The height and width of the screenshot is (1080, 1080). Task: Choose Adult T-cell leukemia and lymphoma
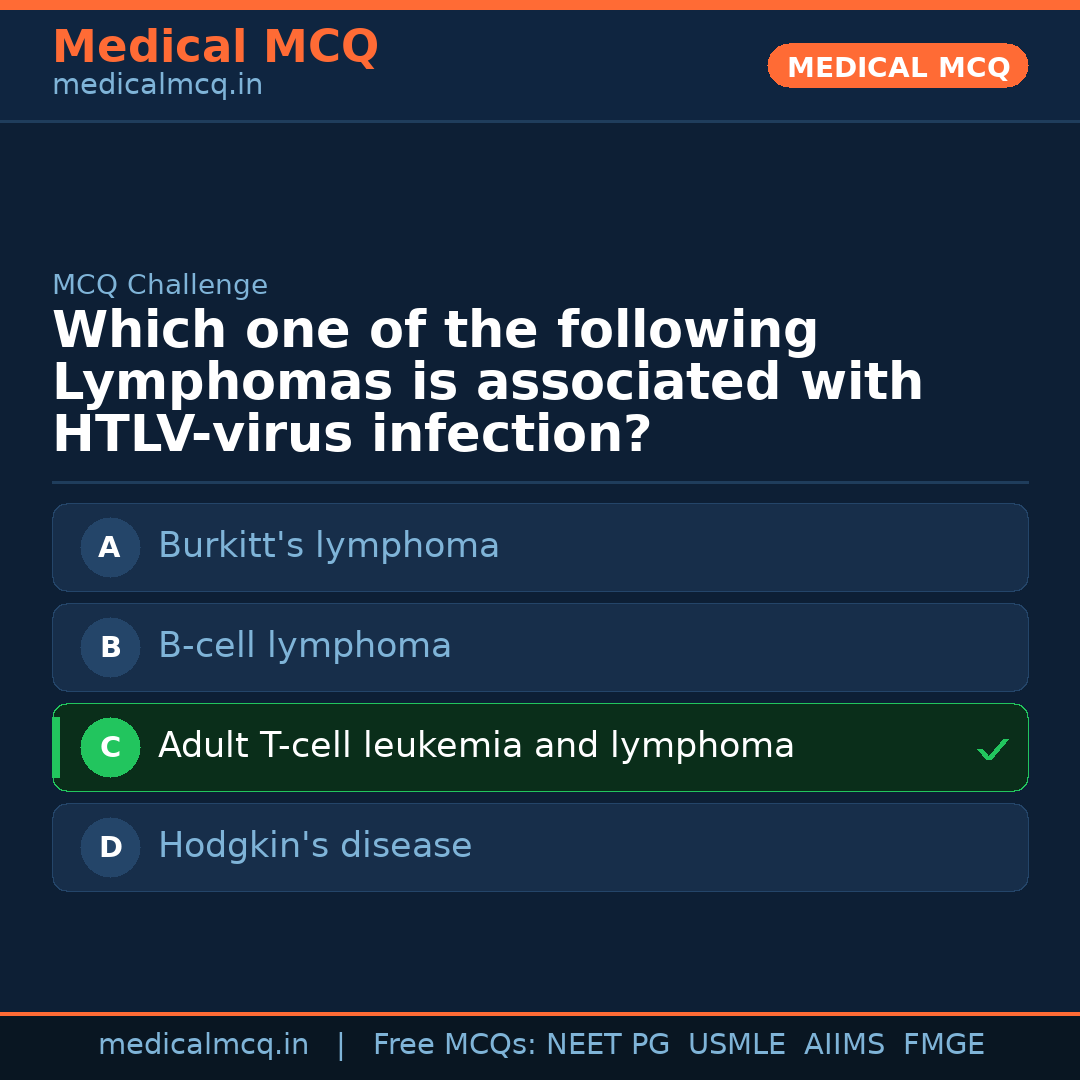[476, 746]
